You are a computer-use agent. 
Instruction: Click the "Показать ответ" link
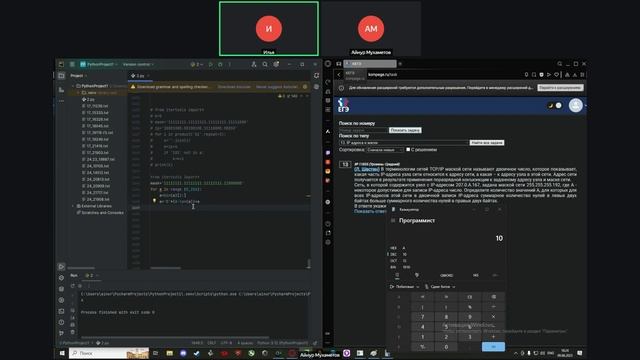point(370,211)
